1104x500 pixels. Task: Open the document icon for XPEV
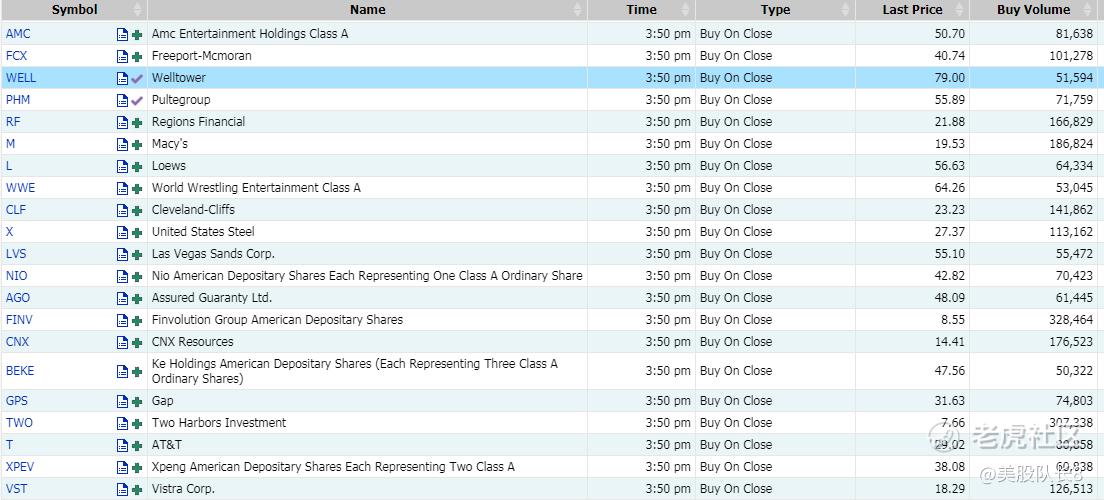click(x=123, y=467)
